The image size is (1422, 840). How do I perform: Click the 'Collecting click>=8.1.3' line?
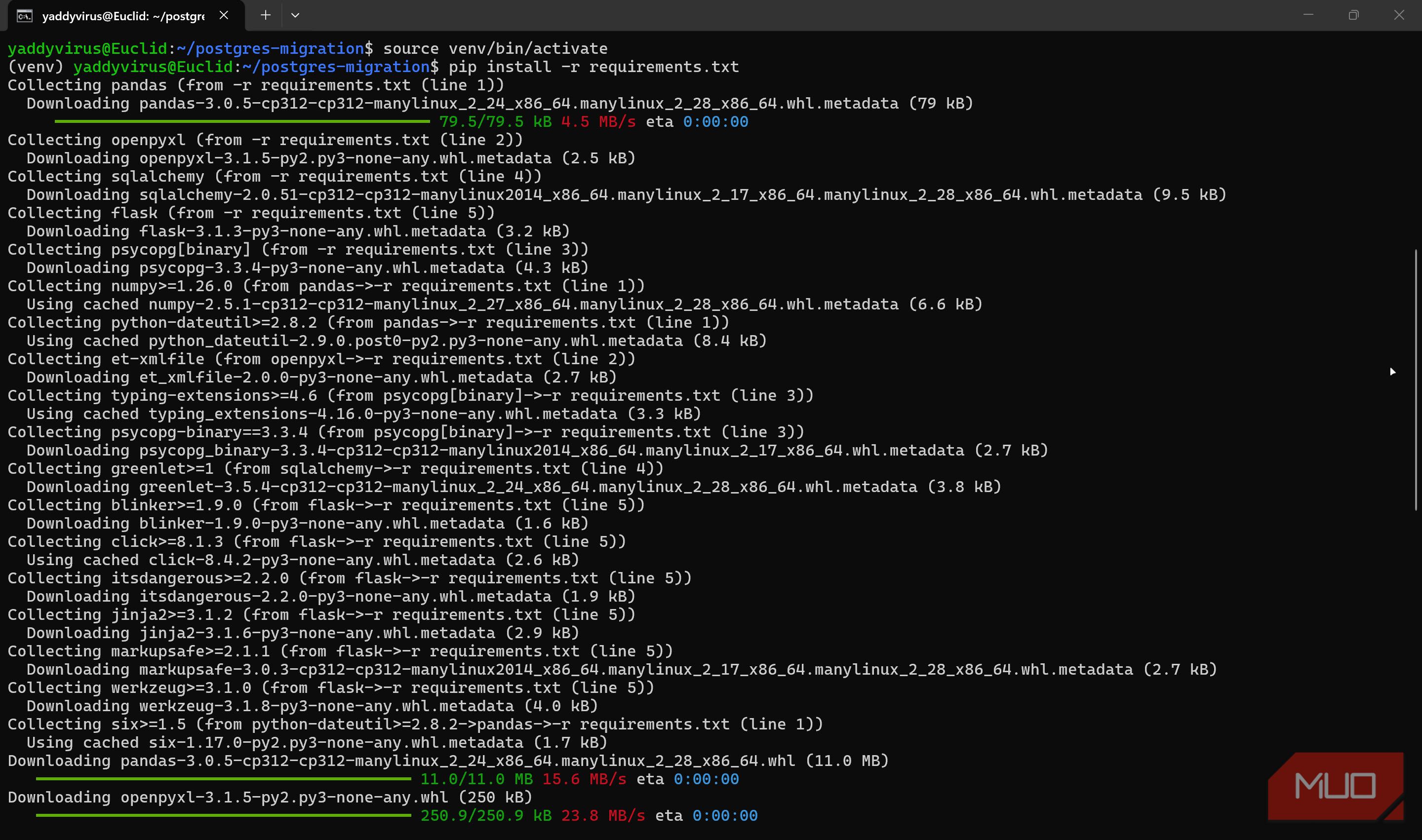click(316, 542)
